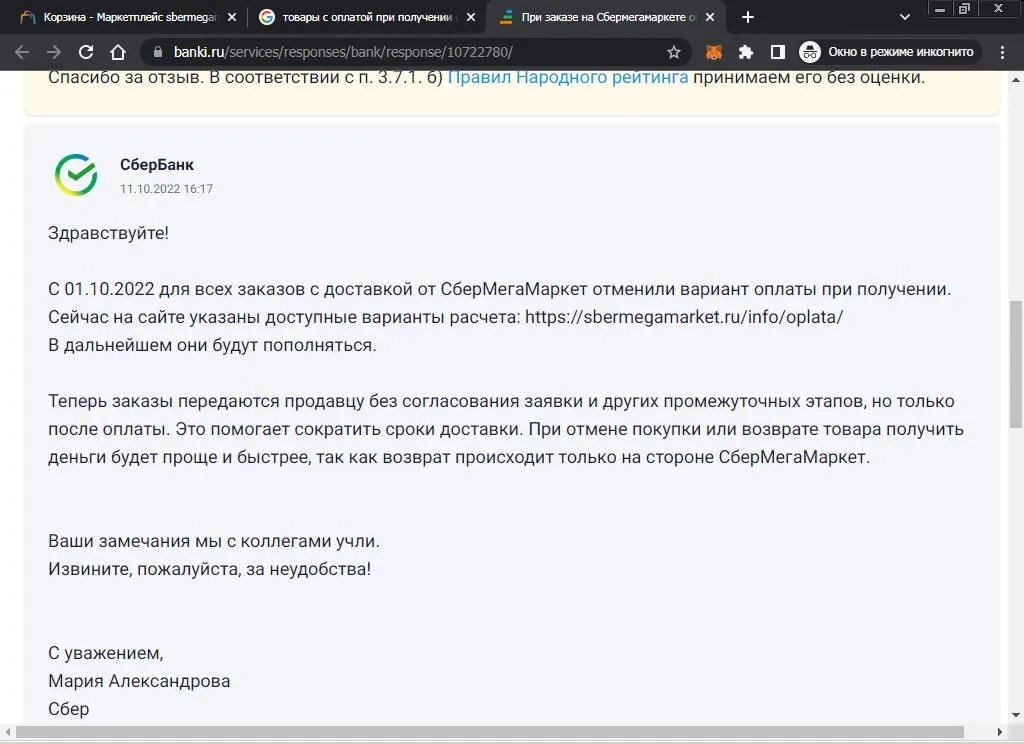Click the horizontal scrollbar left arrow
The height and width of the screenshot is (744, 1024).
tap(7, 732)
